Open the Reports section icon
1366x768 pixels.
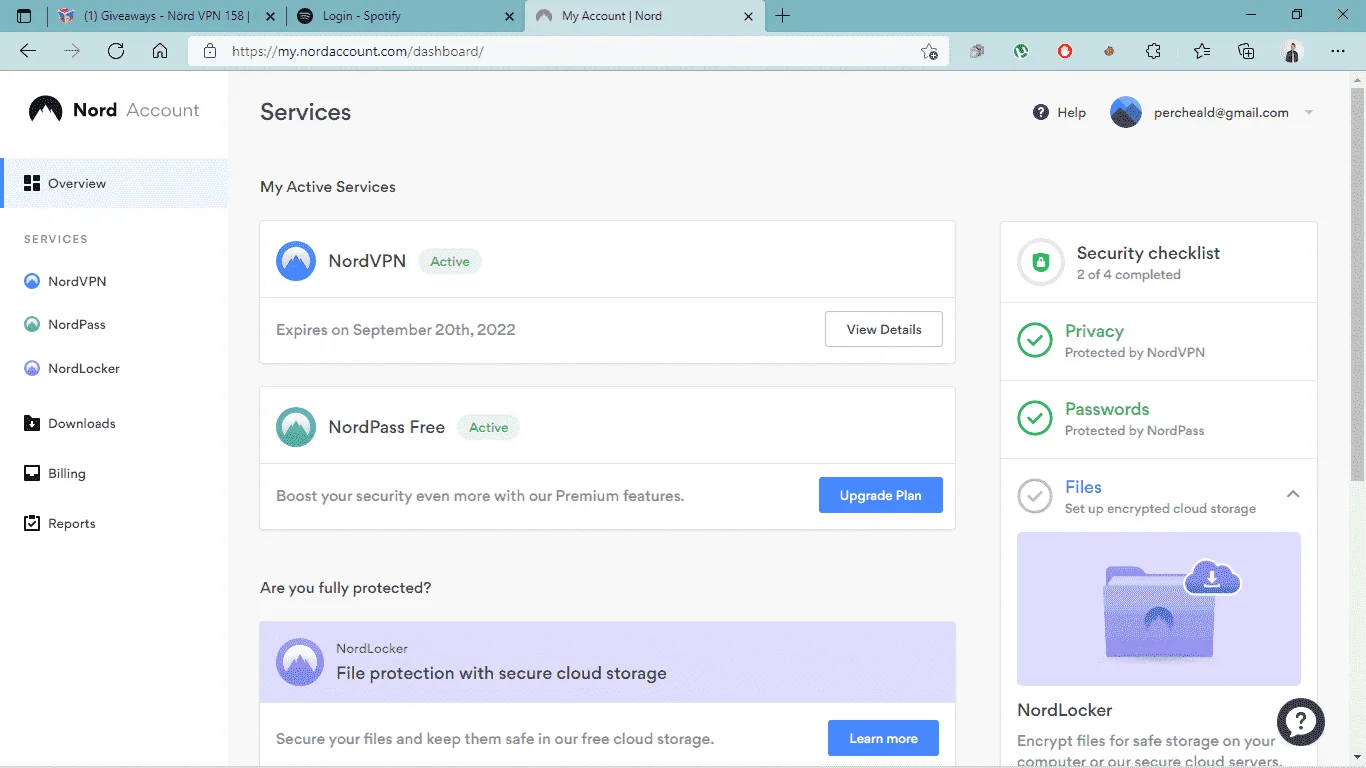pyautogui.click(x=32, y=524)
